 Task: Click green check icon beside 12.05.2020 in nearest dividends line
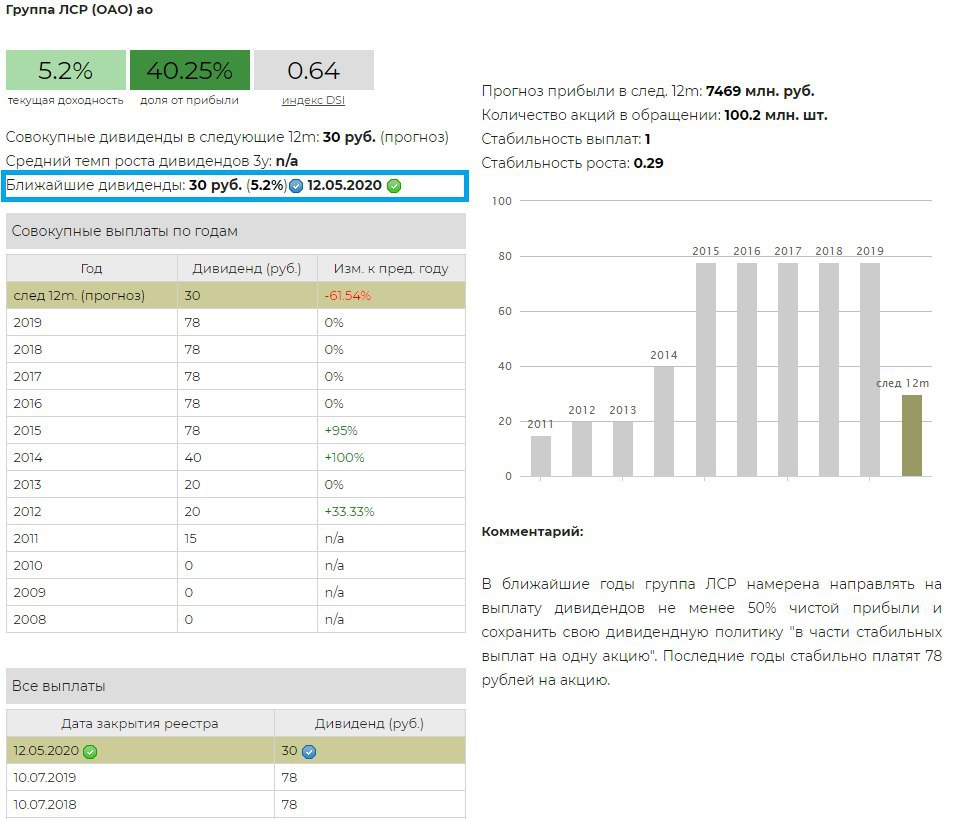click(x=394, y=186)
